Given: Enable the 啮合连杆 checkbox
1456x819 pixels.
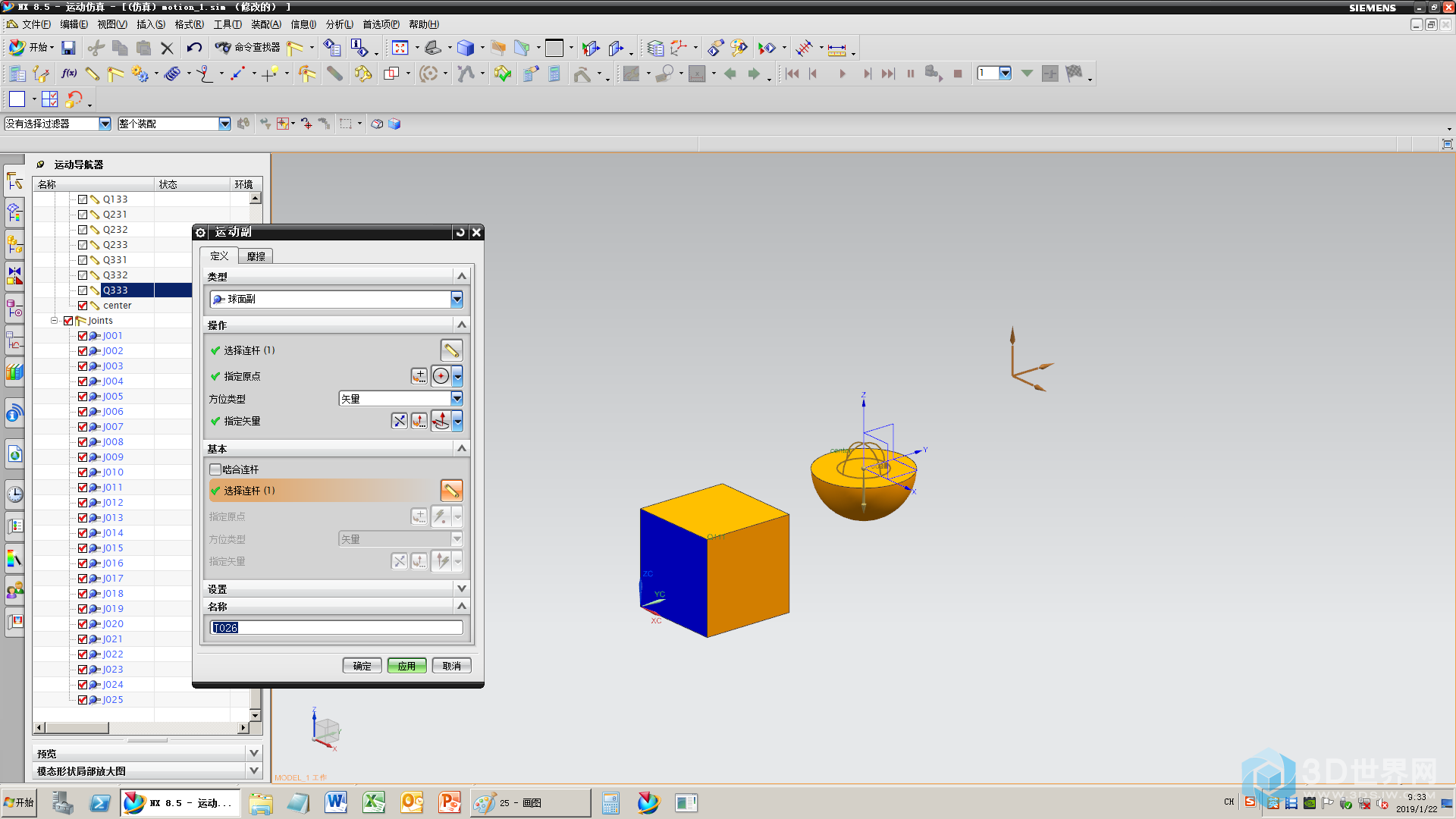Looking at the screenshot, I should 215,469.
